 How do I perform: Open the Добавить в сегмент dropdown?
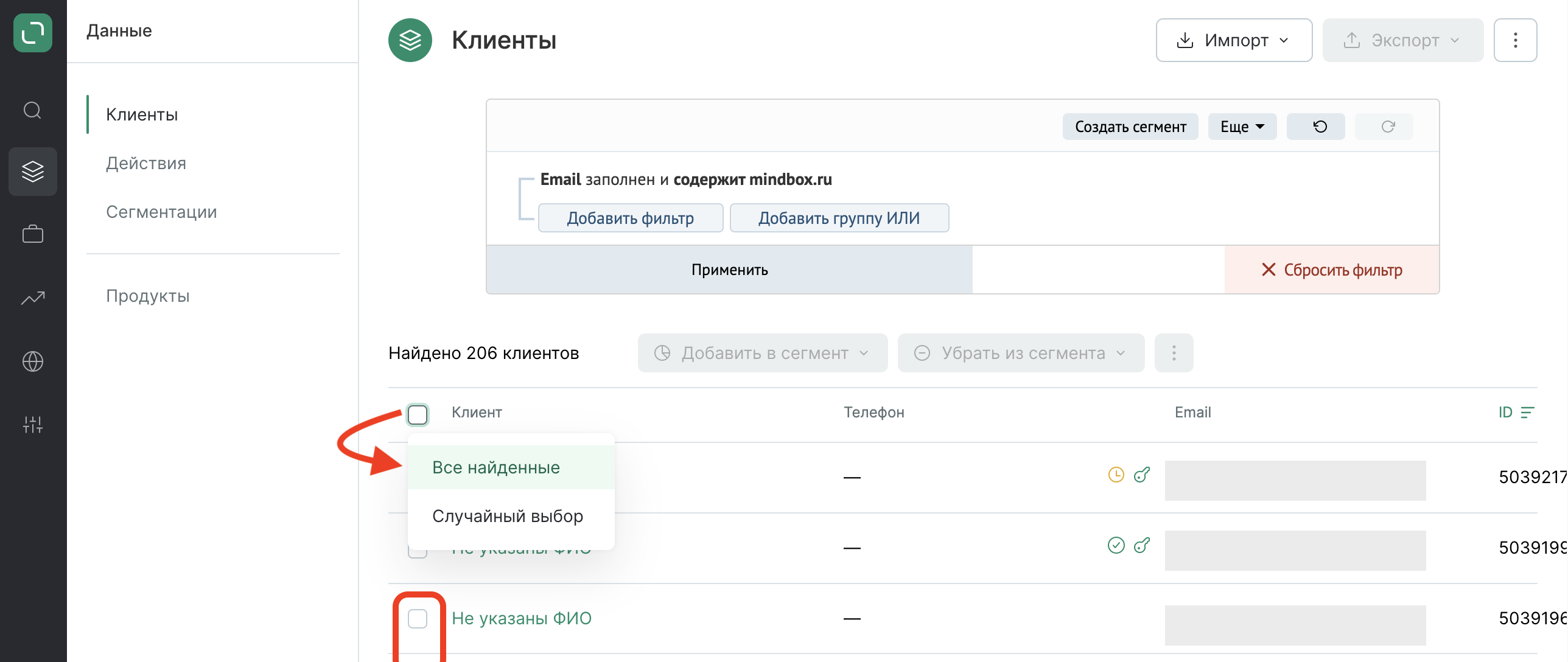point(763,353)
